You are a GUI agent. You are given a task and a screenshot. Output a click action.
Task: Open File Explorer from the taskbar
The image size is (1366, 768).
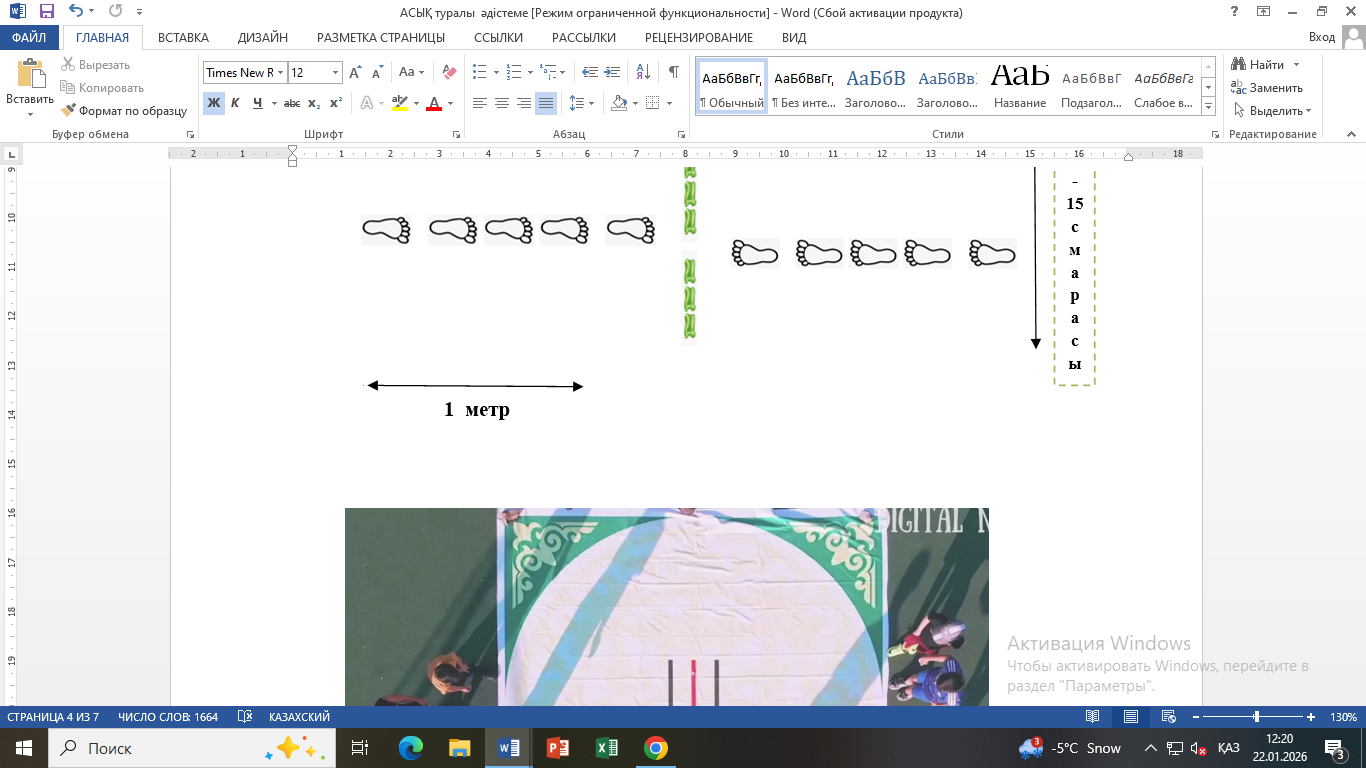459,748
